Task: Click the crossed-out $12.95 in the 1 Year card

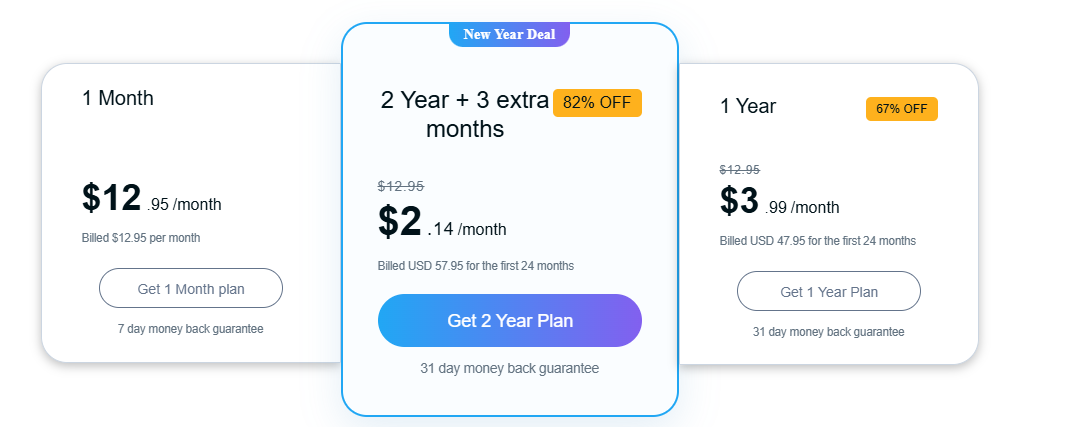Action: point(740,170)
